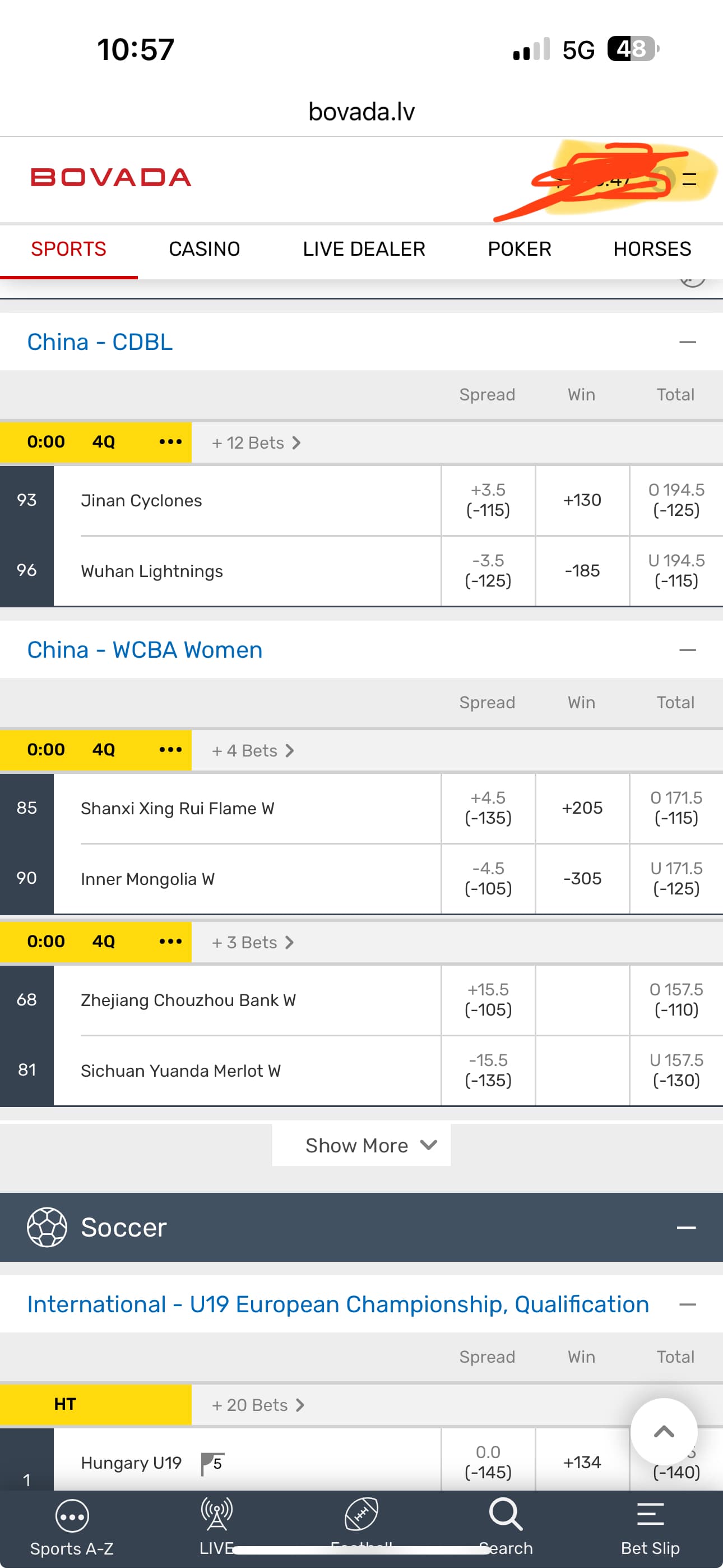Collapse the China - CDBL section
The height and width of the screenshot is (1568, 723).
[687, 342]
